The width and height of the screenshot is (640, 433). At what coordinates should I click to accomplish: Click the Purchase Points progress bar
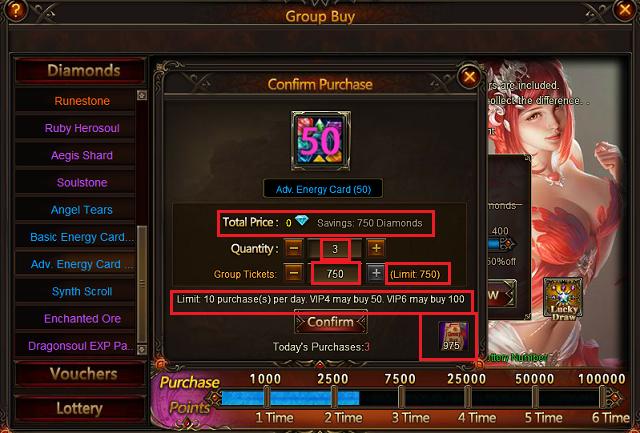point(412,397)
